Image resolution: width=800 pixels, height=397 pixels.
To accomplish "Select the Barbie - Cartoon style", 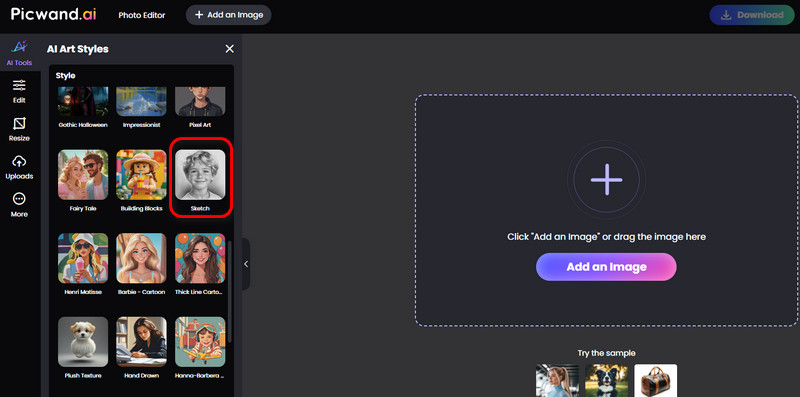I will (x=141, y=264).
